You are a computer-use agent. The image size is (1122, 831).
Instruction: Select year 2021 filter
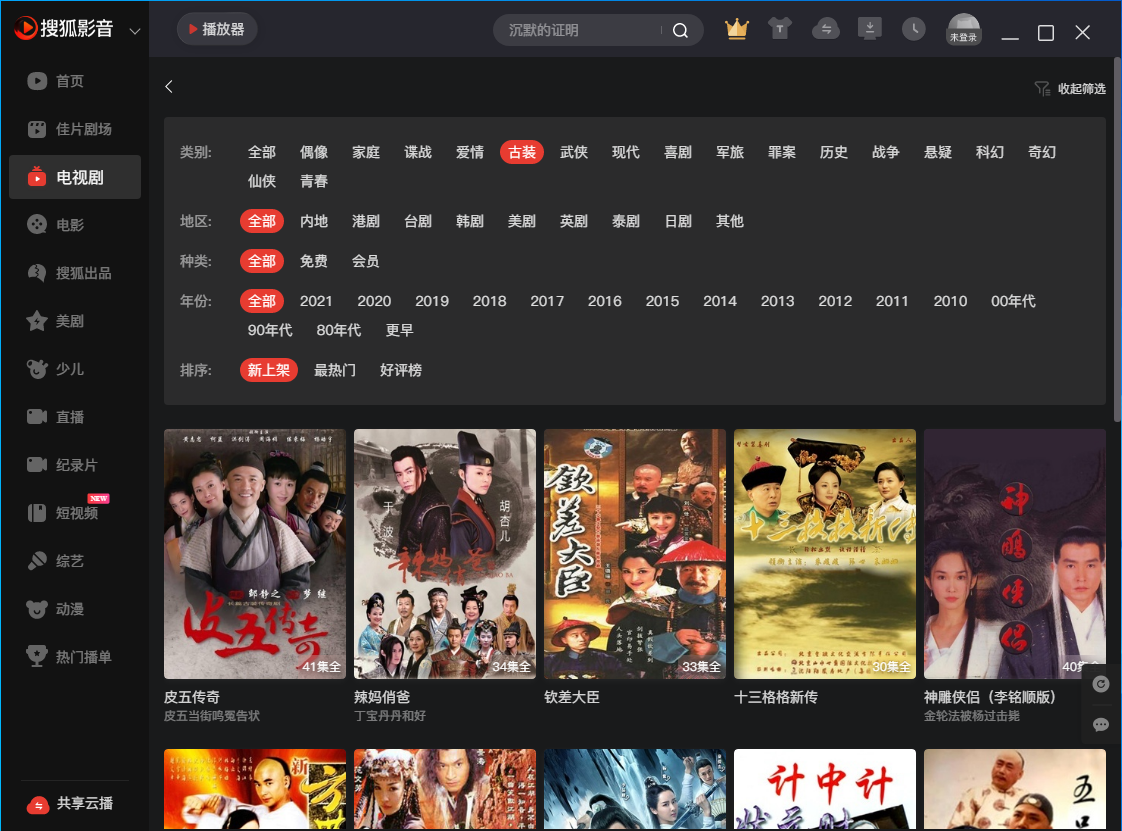click(x=316, y=301)
